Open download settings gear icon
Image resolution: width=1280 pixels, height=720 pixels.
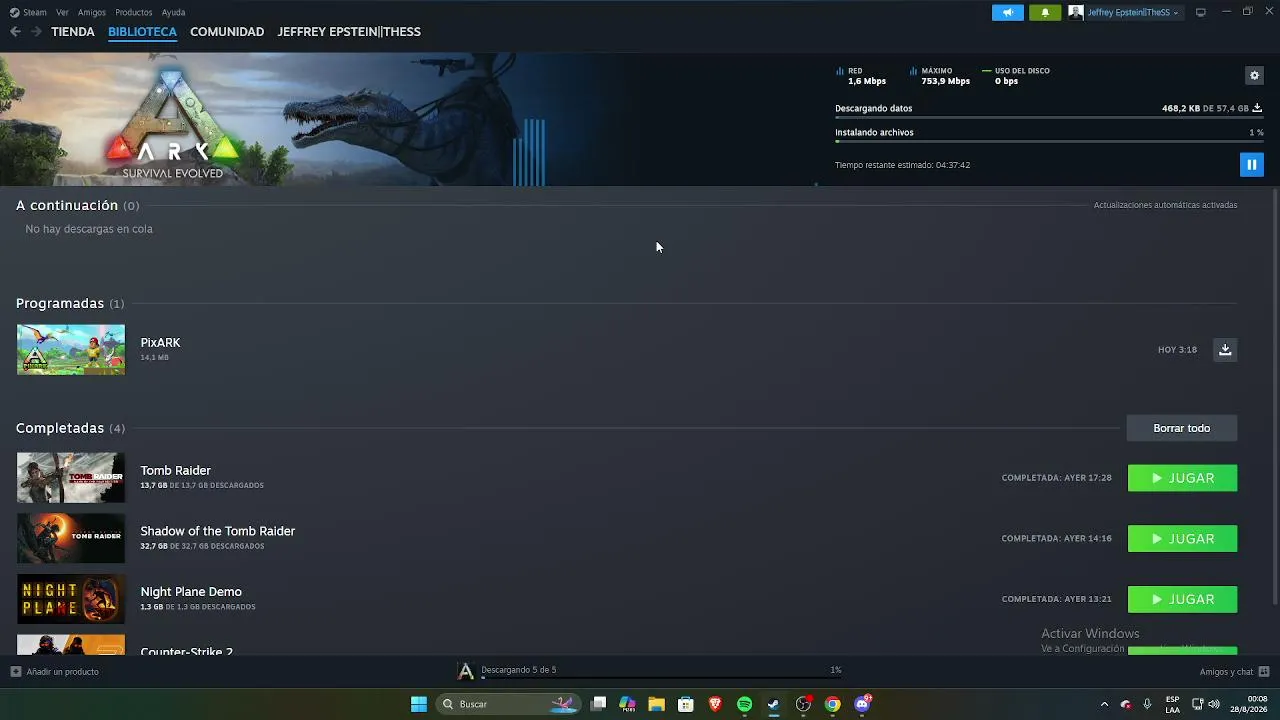pyautogui.click(x=1254, y=75)
